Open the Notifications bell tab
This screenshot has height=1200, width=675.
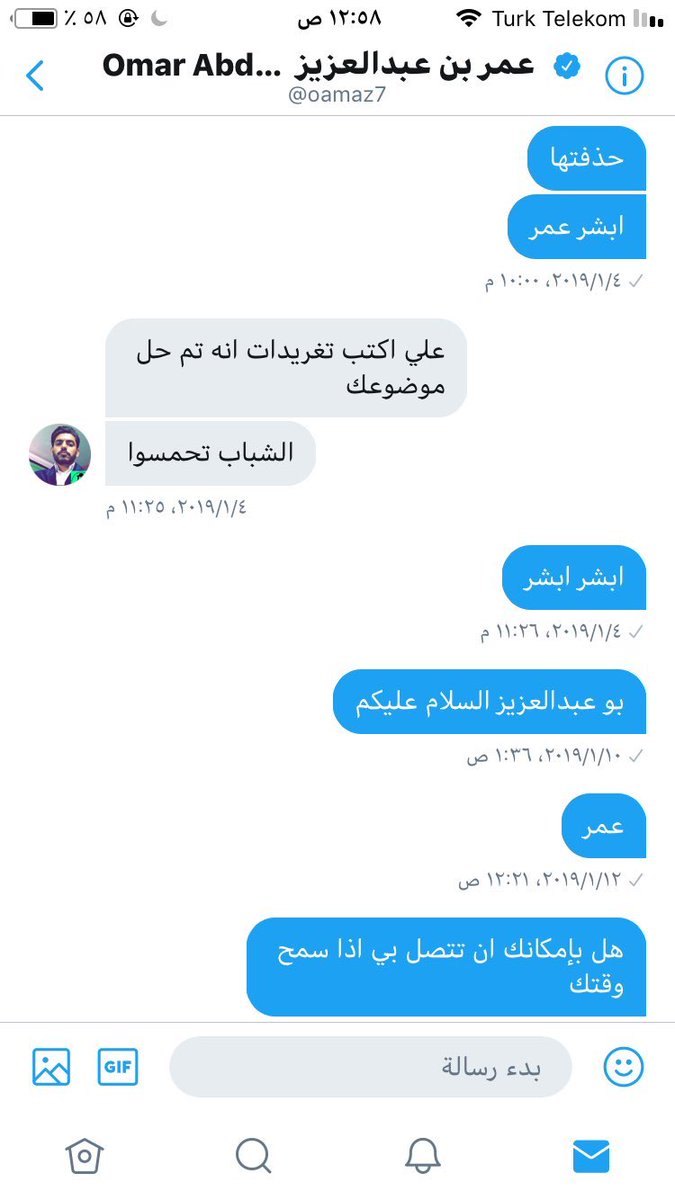click(423, 1157)
